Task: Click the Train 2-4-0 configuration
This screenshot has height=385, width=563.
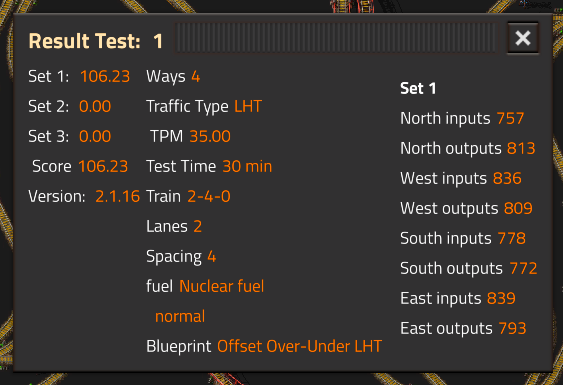Action: coord(209,196)
